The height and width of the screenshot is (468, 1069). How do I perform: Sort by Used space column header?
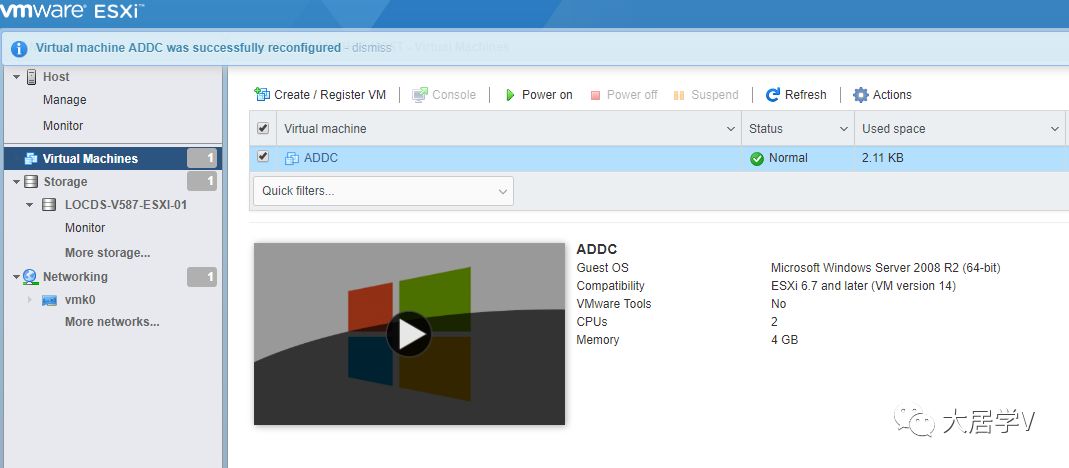pos(894,128)
